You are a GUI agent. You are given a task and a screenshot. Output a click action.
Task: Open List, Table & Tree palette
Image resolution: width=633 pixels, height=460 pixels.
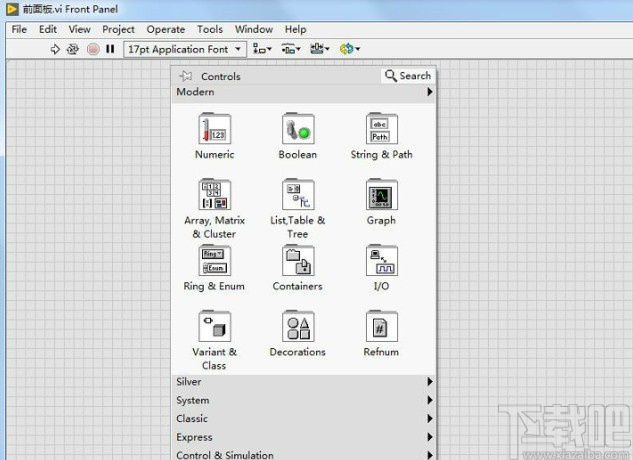pyautogui.click(x=298, y=209)
